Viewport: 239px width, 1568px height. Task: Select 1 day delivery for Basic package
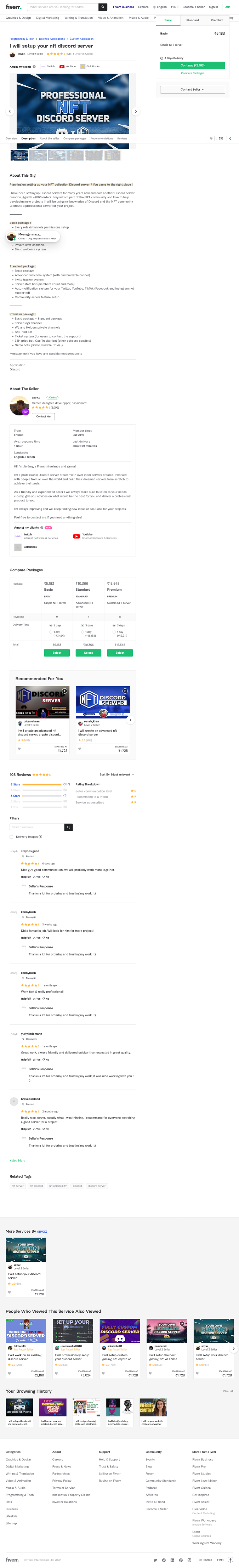[x=51, y=632]
